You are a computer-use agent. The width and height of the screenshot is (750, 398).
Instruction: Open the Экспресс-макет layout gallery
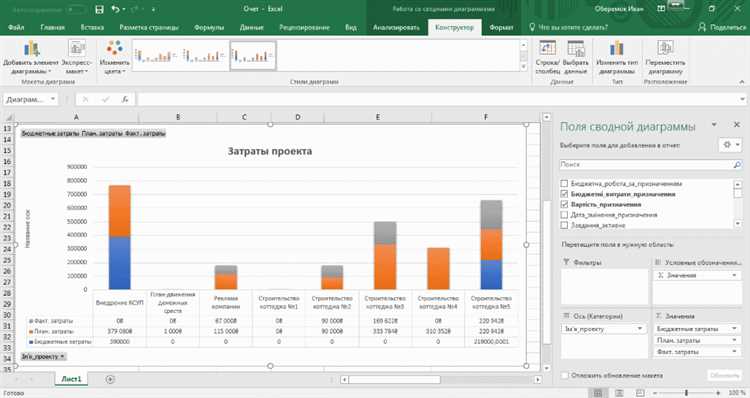(77, 57)
